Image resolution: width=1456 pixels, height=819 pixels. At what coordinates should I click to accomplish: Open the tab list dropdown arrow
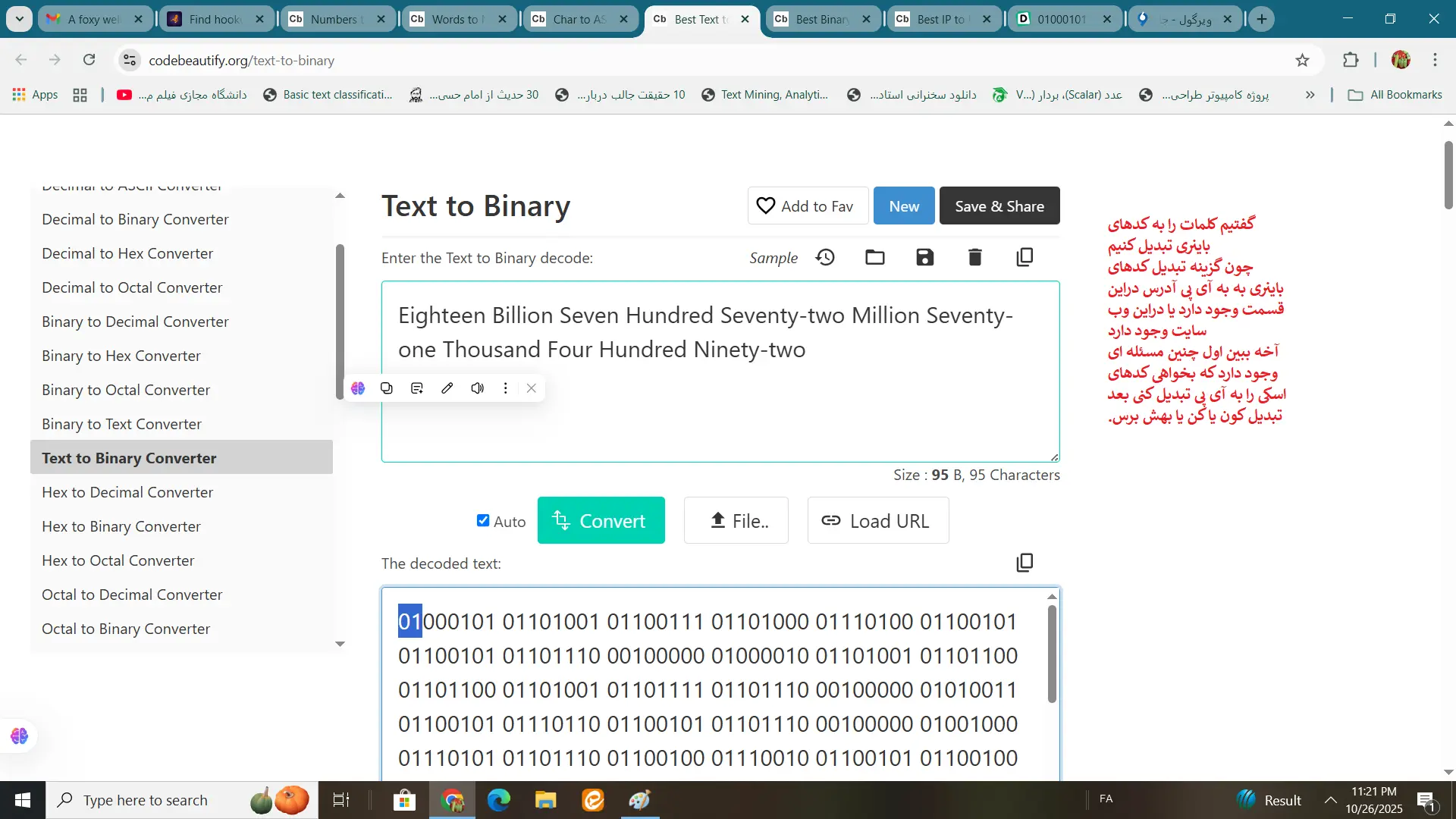[x=19, y=19]
